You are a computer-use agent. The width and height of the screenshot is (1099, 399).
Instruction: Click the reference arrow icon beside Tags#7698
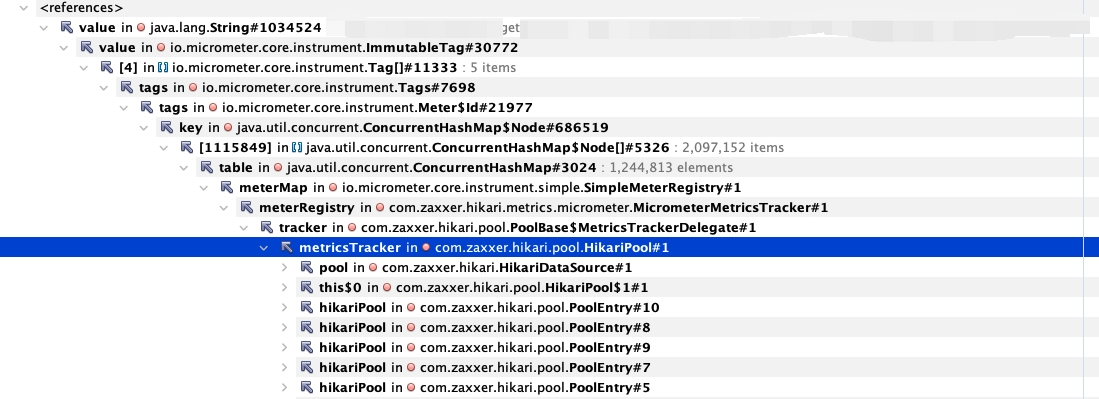click(x=127, y=88)
